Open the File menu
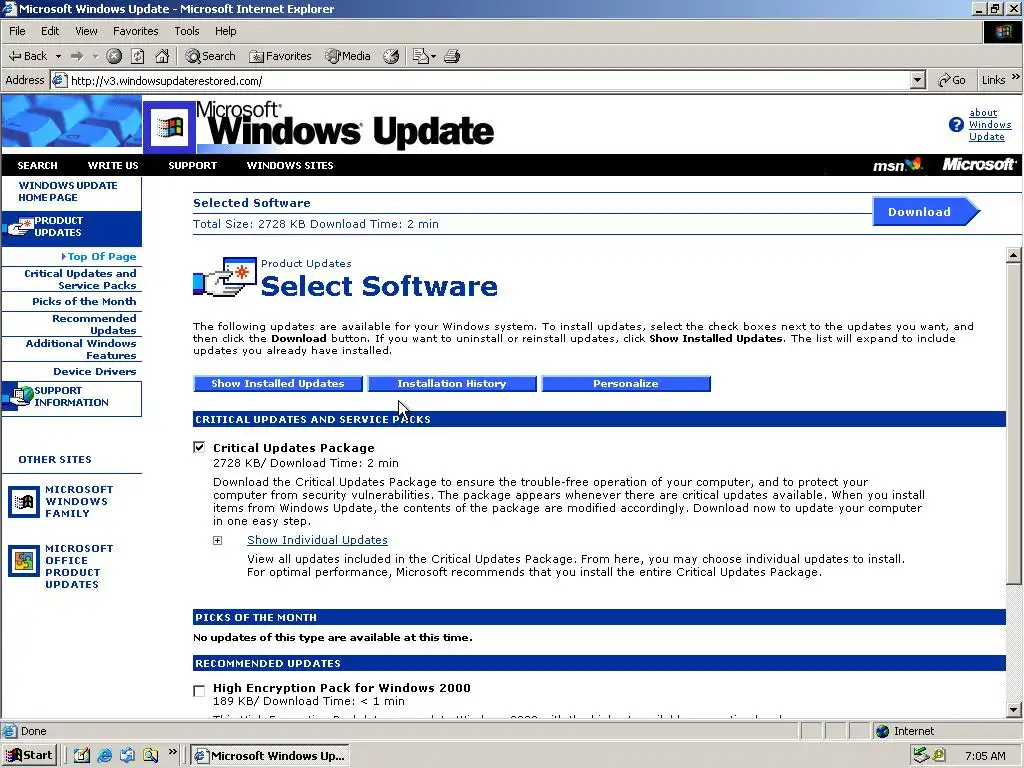The height and width of the screenshot is (768, 1024). coord(17,31)
